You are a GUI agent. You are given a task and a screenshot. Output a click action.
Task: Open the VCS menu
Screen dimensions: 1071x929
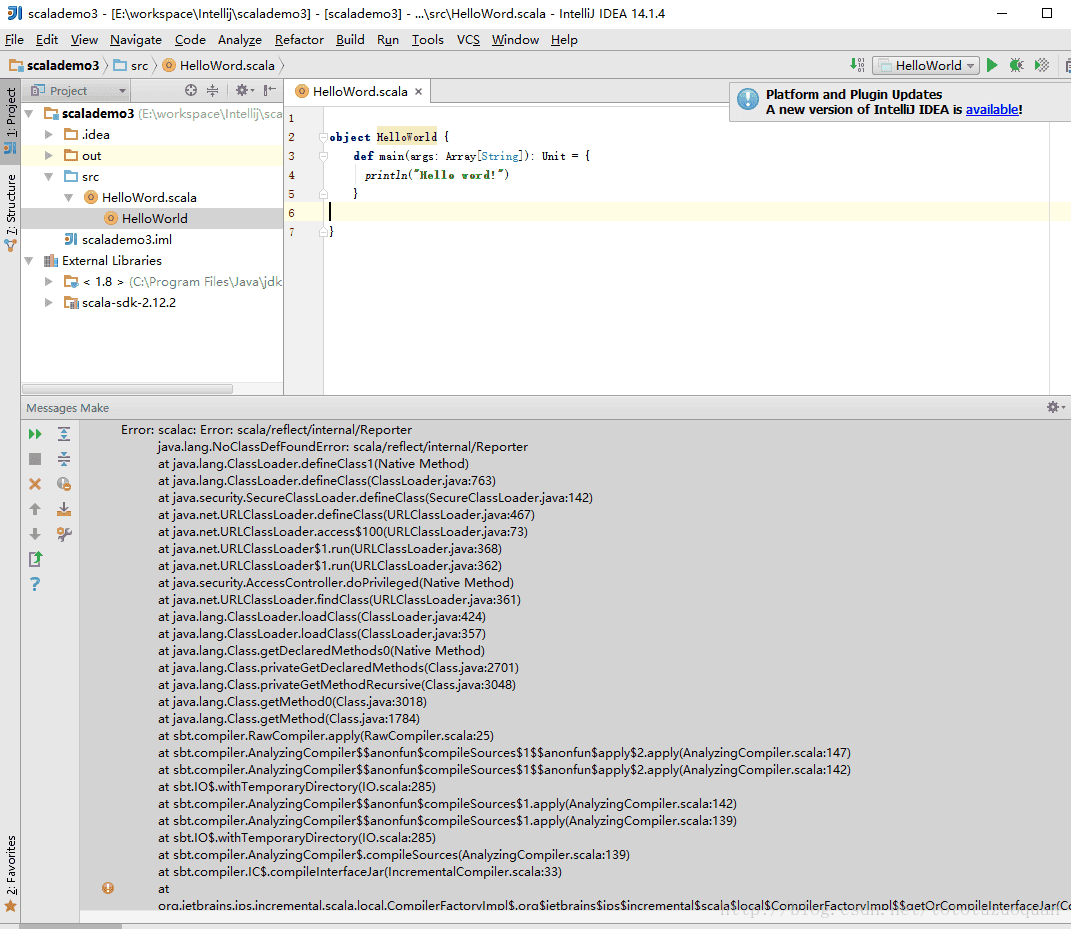pyautogui.click(x=468, y=40)
